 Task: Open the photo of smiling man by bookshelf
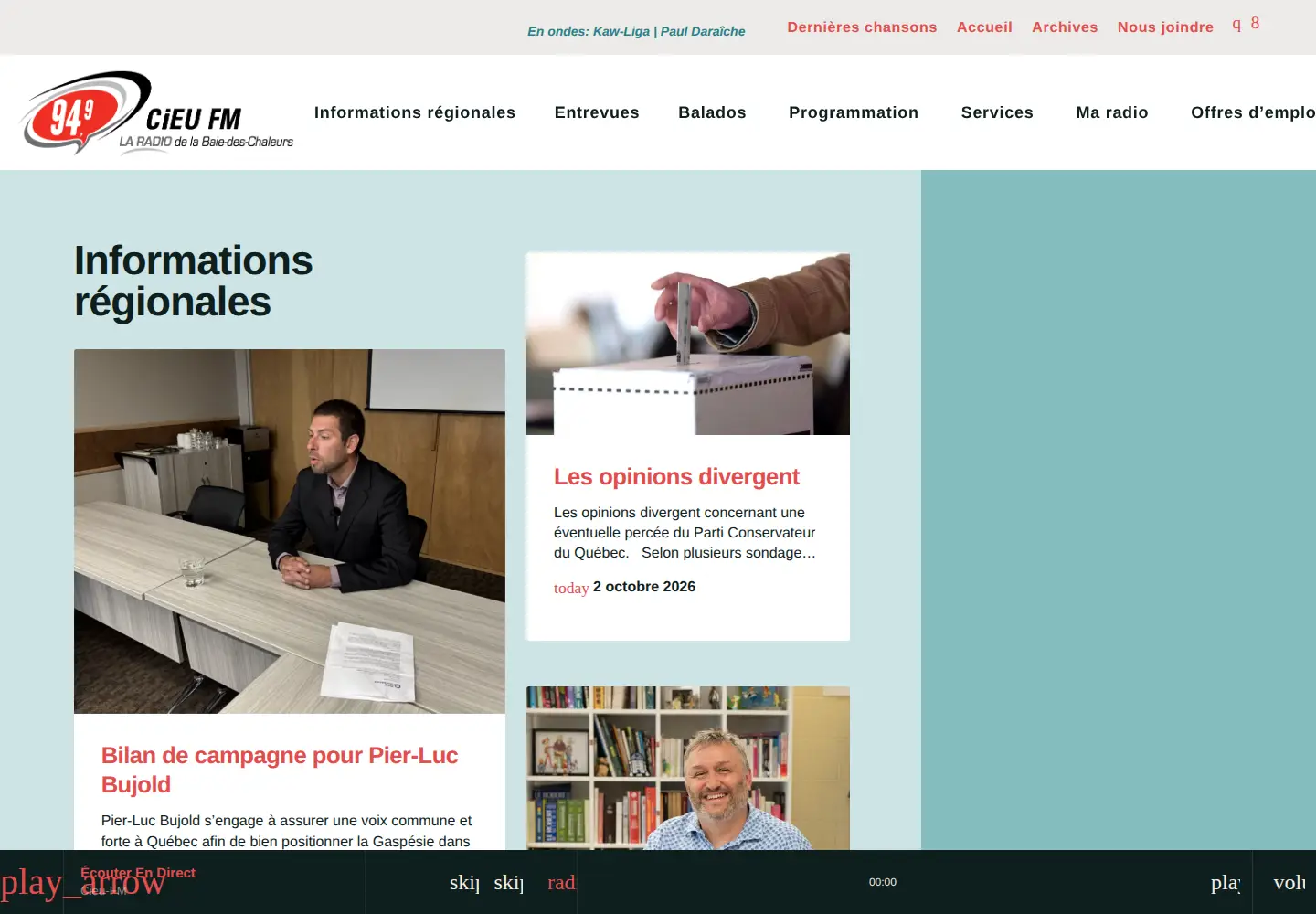[688, 768]
